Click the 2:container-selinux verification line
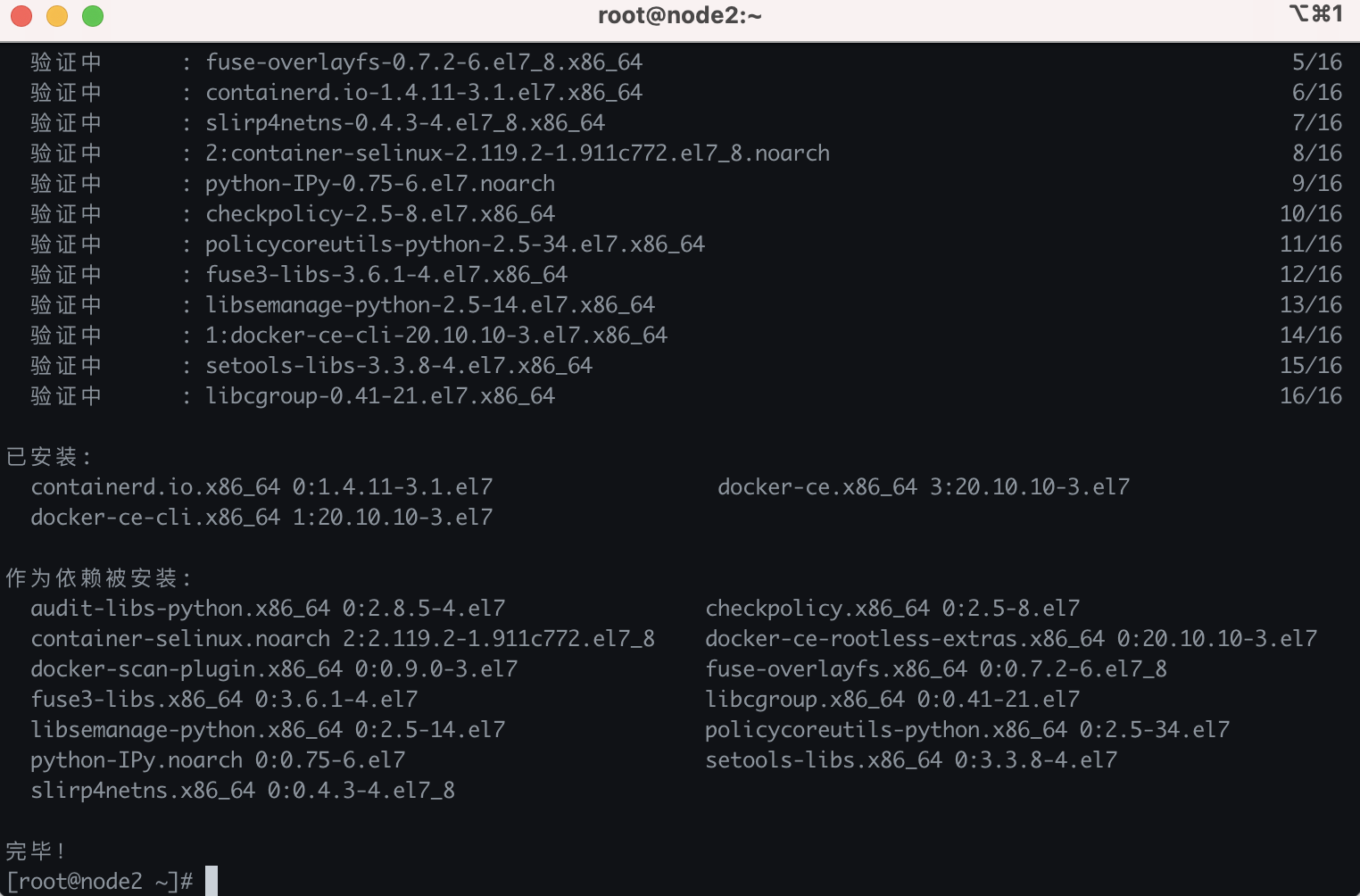This screenshot has width=1360, height=896. click(x=518, y=153)
